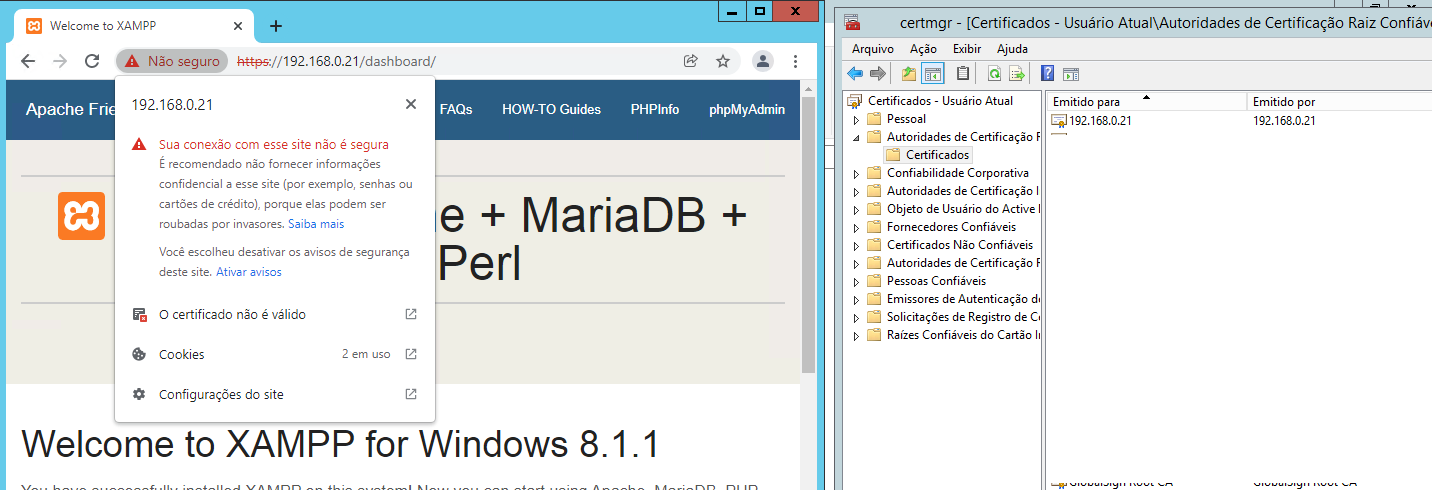This screenshot has height=490, width=1432.
Task: Open O certificado não é válido entry
Action: pos(275,314)
